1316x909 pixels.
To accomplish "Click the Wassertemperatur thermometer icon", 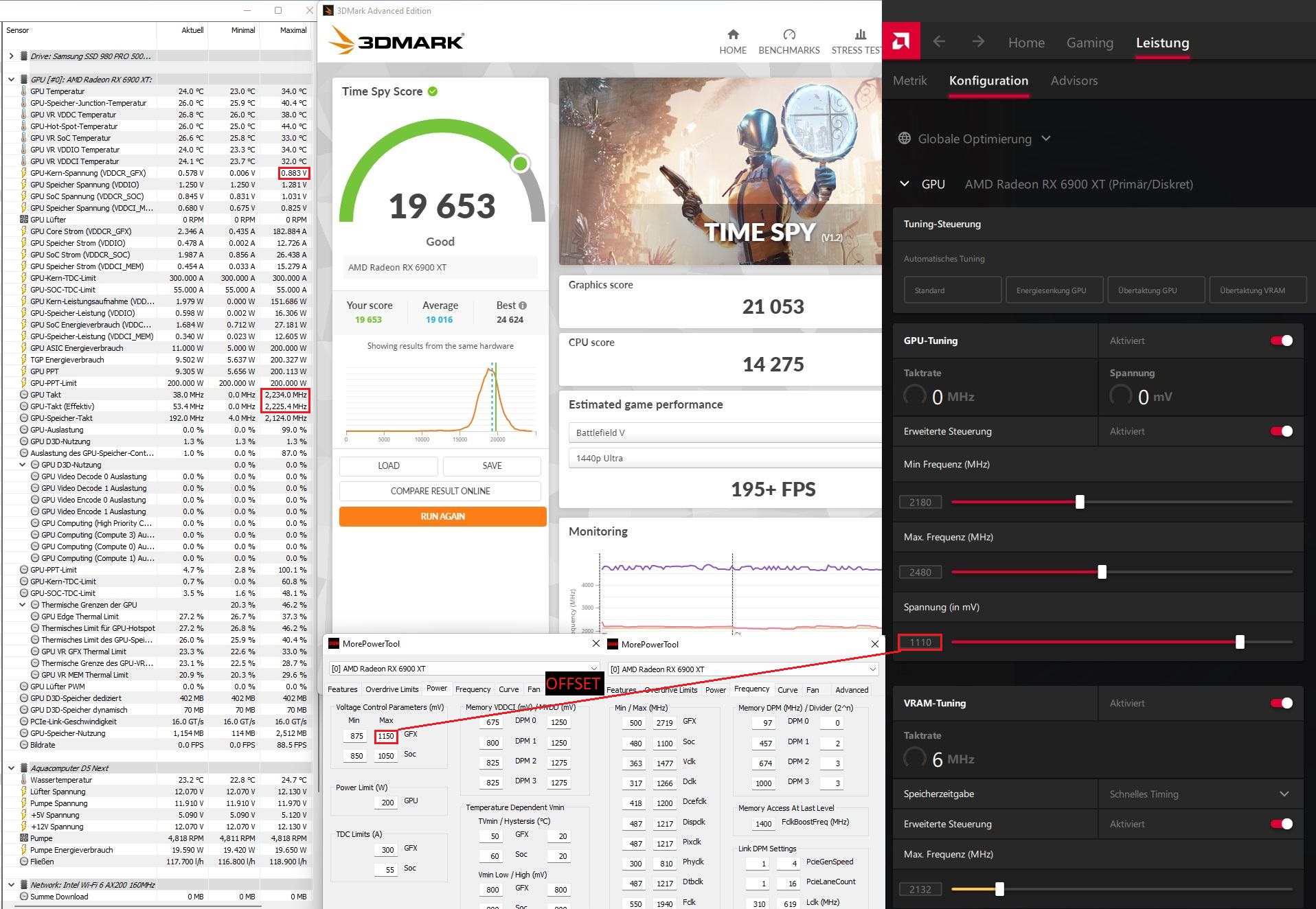I will click(24, 780).
